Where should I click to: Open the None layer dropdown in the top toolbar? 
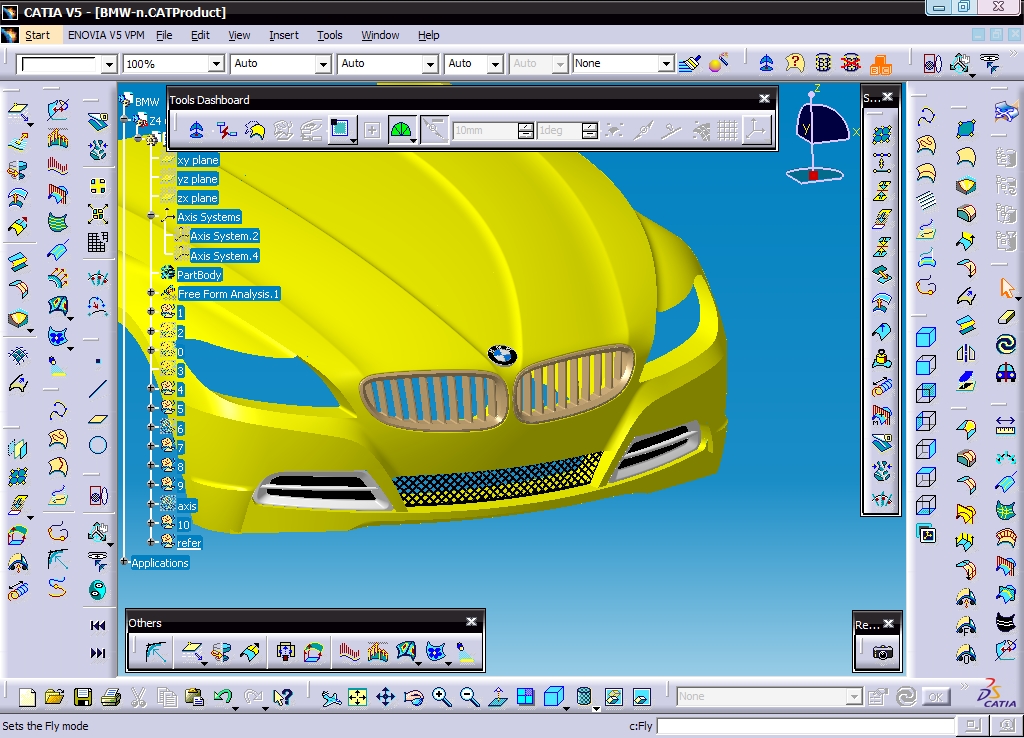pyautogui.click(x=665, y=63)
